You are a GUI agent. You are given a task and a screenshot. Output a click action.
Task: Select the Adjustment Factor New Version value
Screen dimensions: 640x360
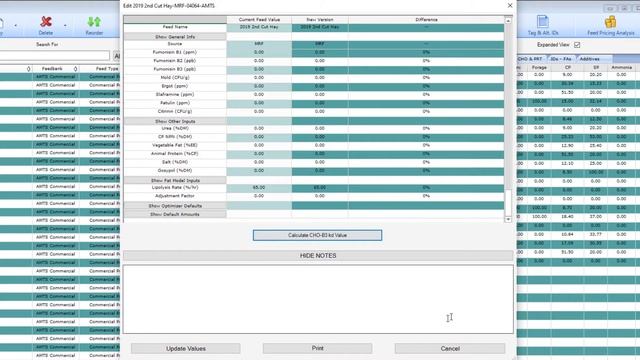click(x=320, y=196)
